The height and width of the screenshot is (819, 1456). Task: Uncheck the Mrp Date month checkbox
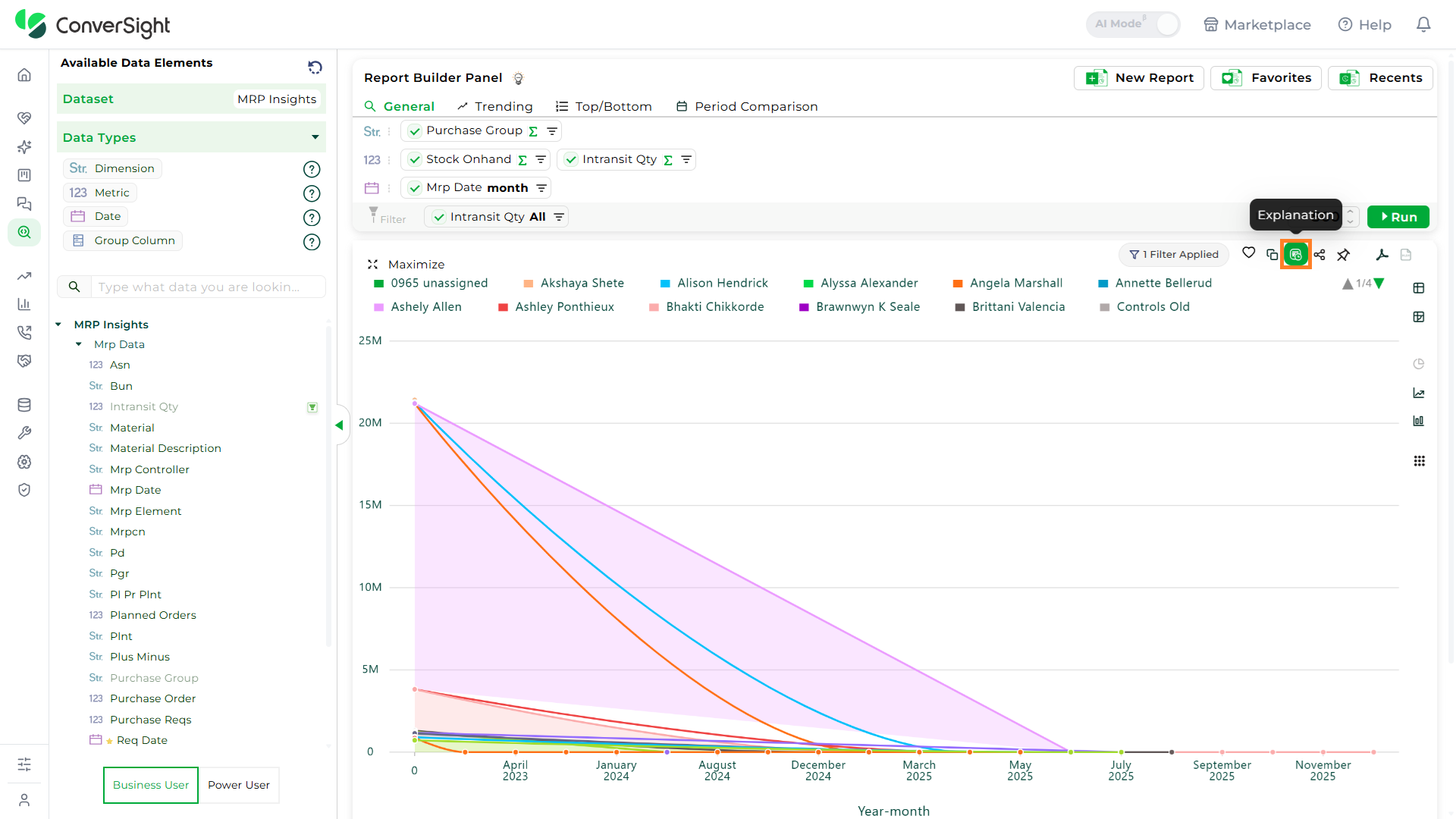click(x=415, y=188)
